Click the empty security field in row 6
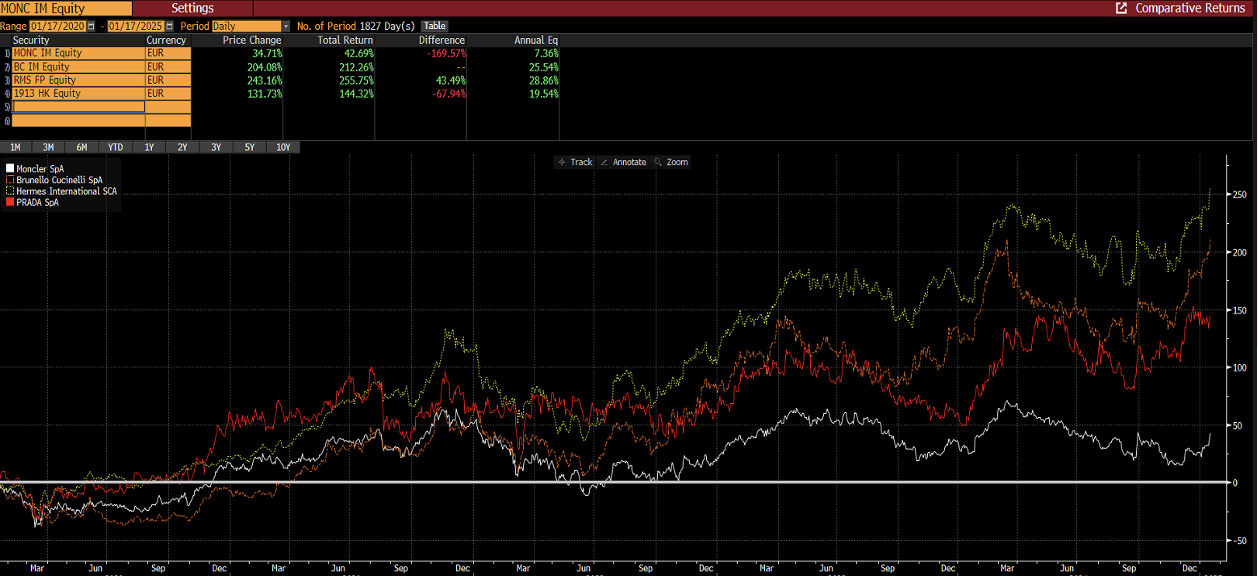The width and height of the screenshot is (1258, 576). tap(78, 120)
